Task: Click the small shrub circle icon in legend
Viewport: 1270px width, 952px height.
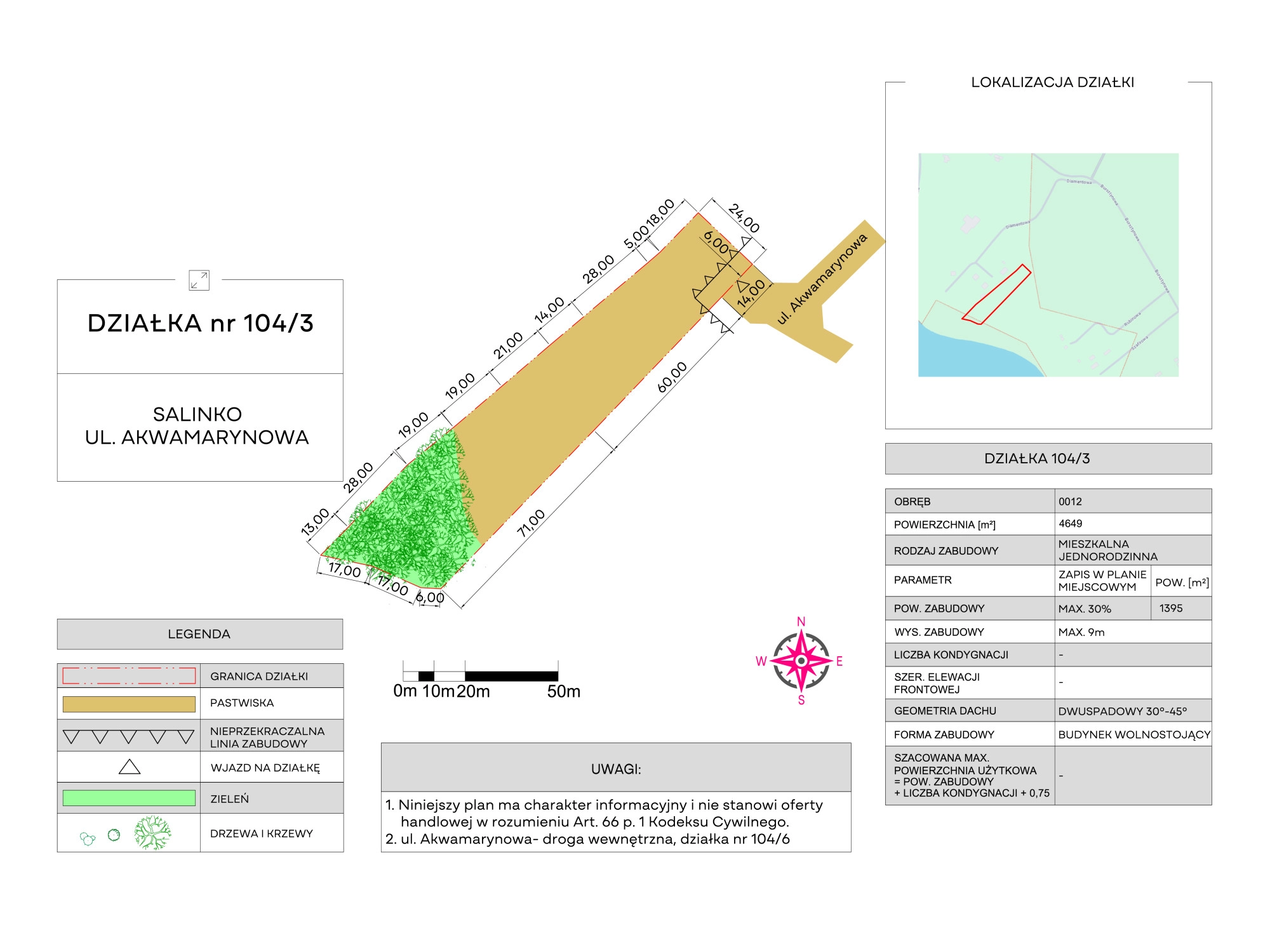Action: tap(114, 835)
